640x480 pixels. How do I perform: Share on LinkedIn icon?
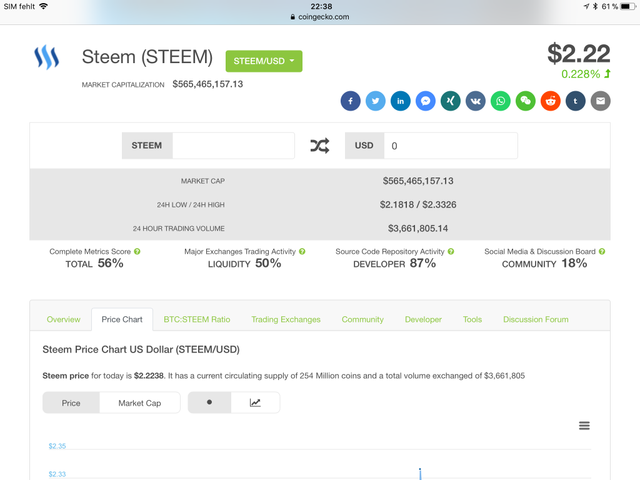400,101
